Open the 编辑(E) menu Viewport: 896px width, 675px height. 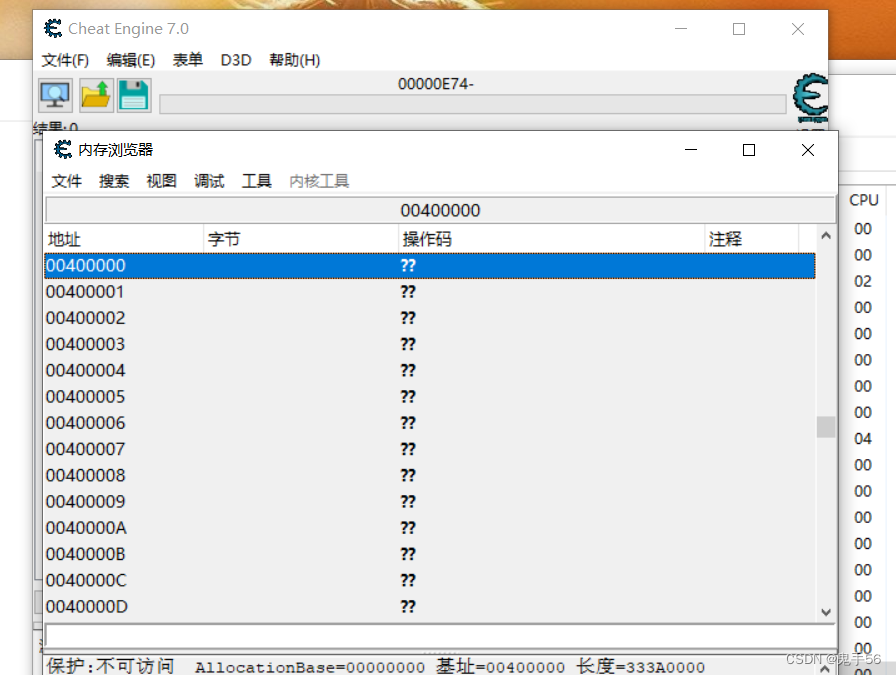131,60
